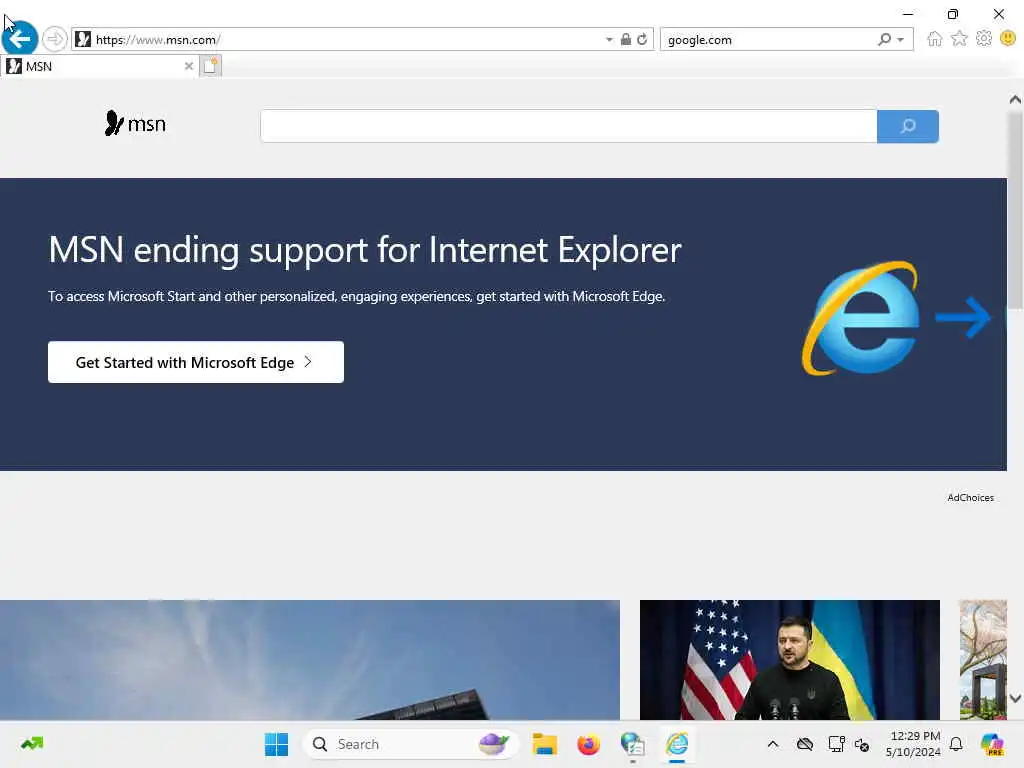Open the Home page icon

click(935, 39)
